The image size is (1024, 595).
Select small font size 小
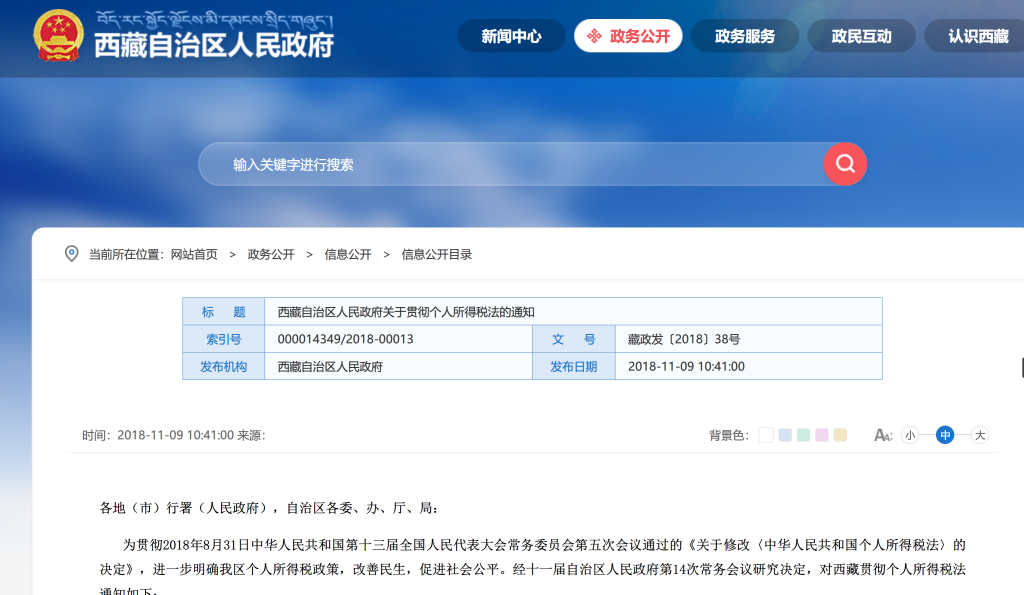click(x=910, y=435)
